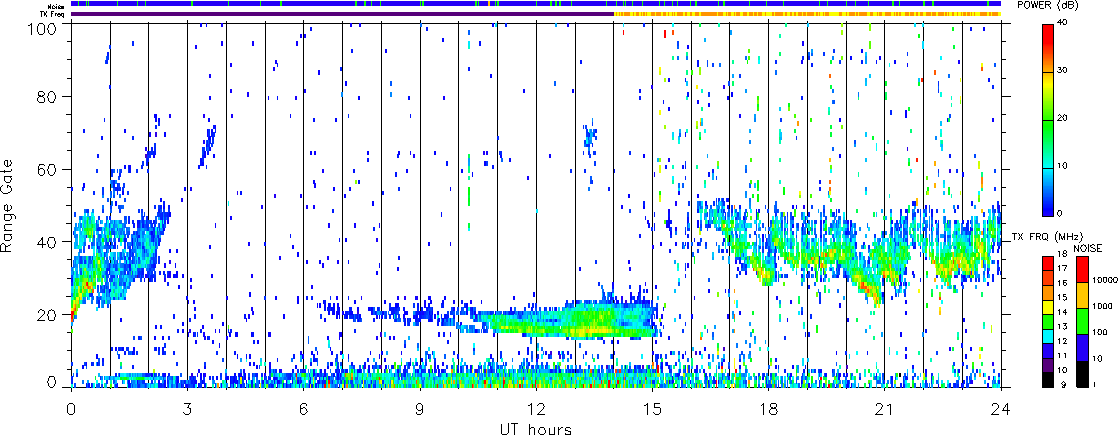Pick the red segment of the POWER color bar
The width and height of the screenshot is (1118, 435).
click(1047, 36)
